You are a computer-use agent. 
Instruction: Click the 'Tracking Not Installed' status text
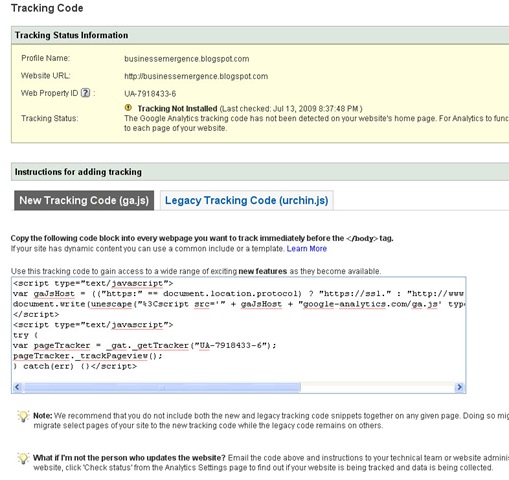177,109
